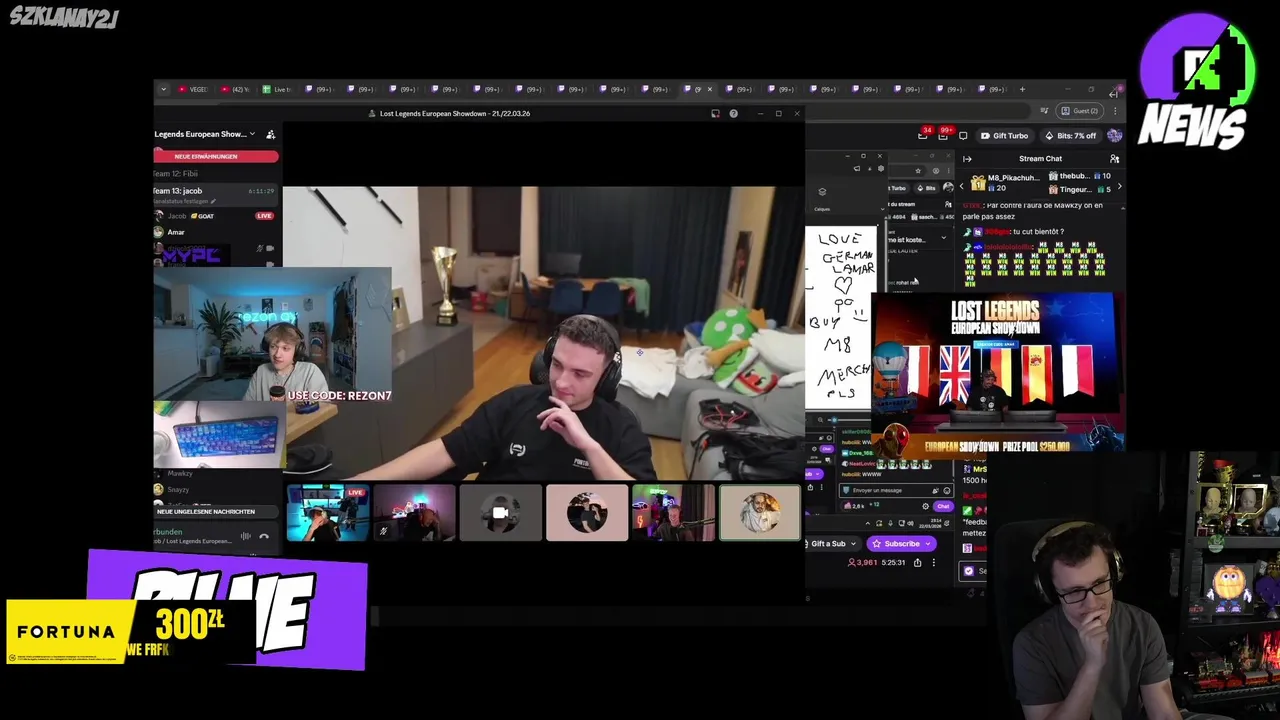Click the red Neue Erwähnungen banner
Viewport: 1280px width, 720px height.
pyautogui.click(x=216, y=156)
